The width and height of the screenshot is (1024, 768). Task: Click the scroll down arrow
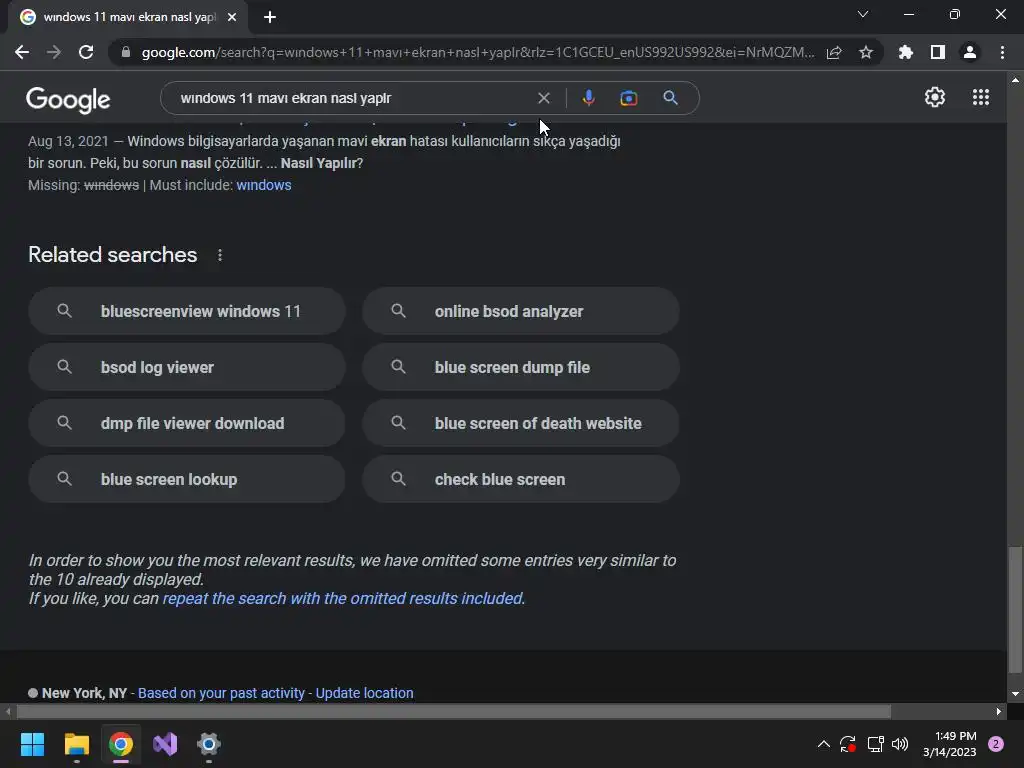(x=1015, y=694)
